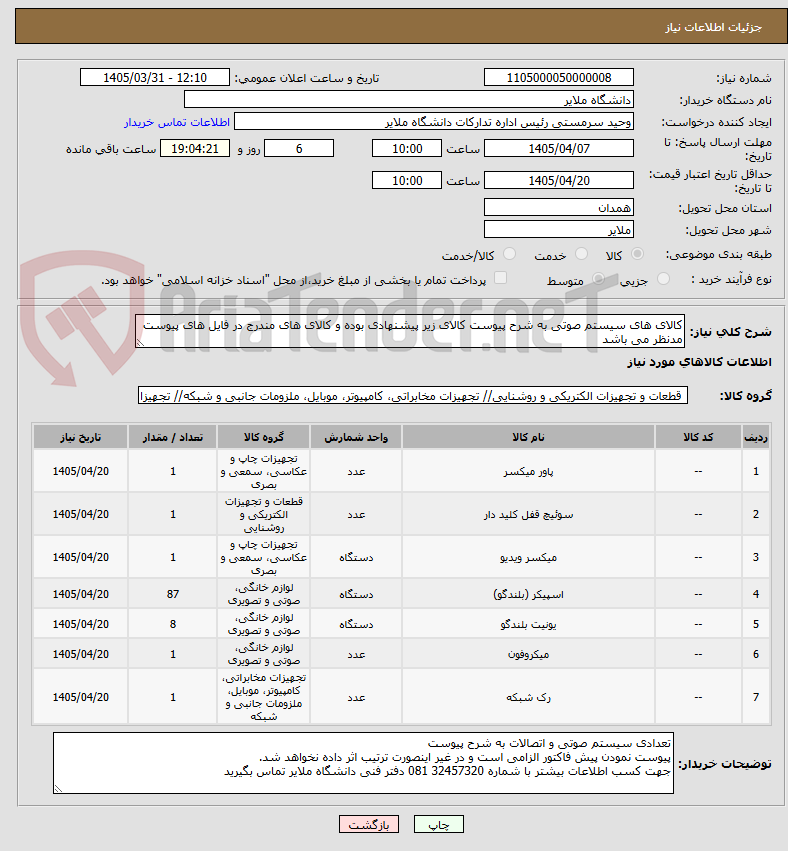Click the استان محل تحویل field همدان
The image size is (788, 851).
[558, 207]
